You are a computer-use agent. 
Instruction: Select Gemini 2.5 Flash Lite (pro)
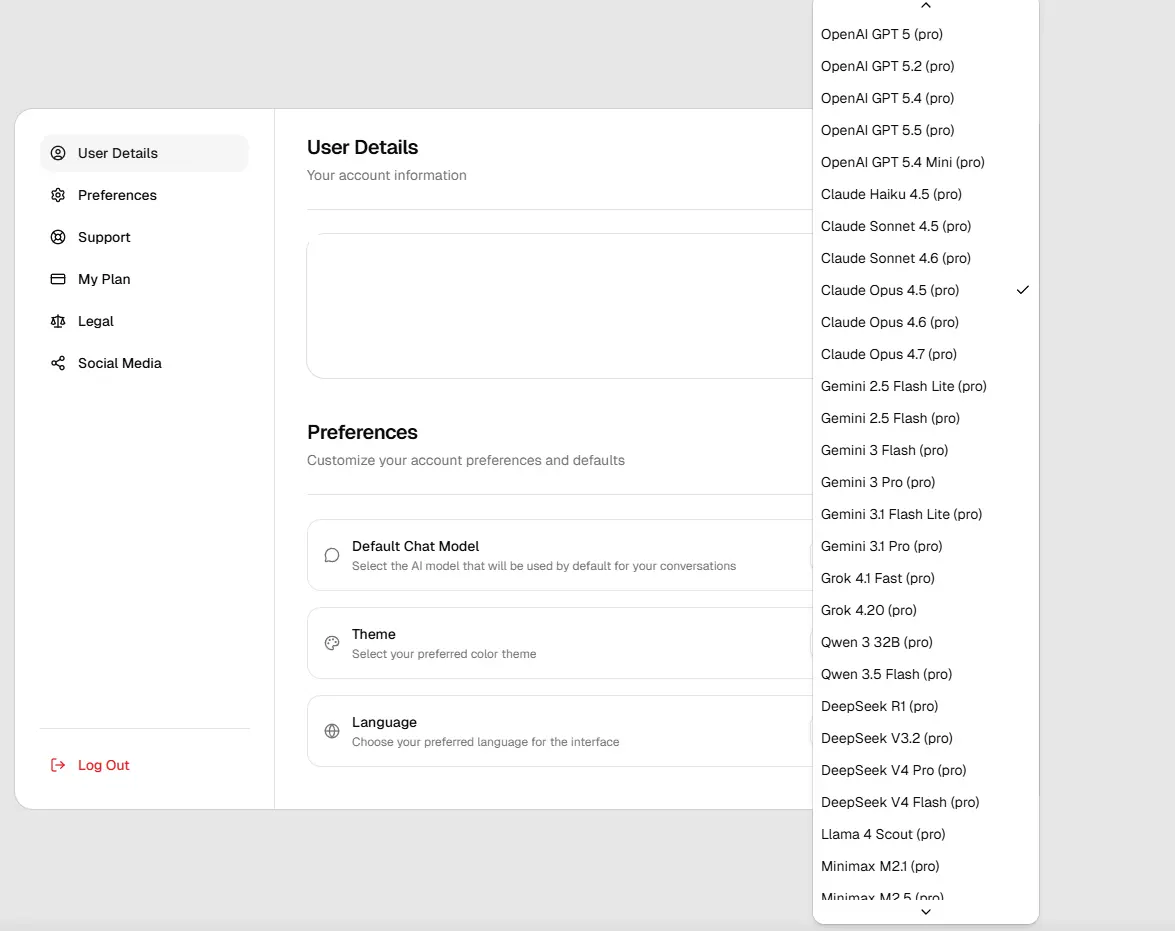tap(925, 386)
